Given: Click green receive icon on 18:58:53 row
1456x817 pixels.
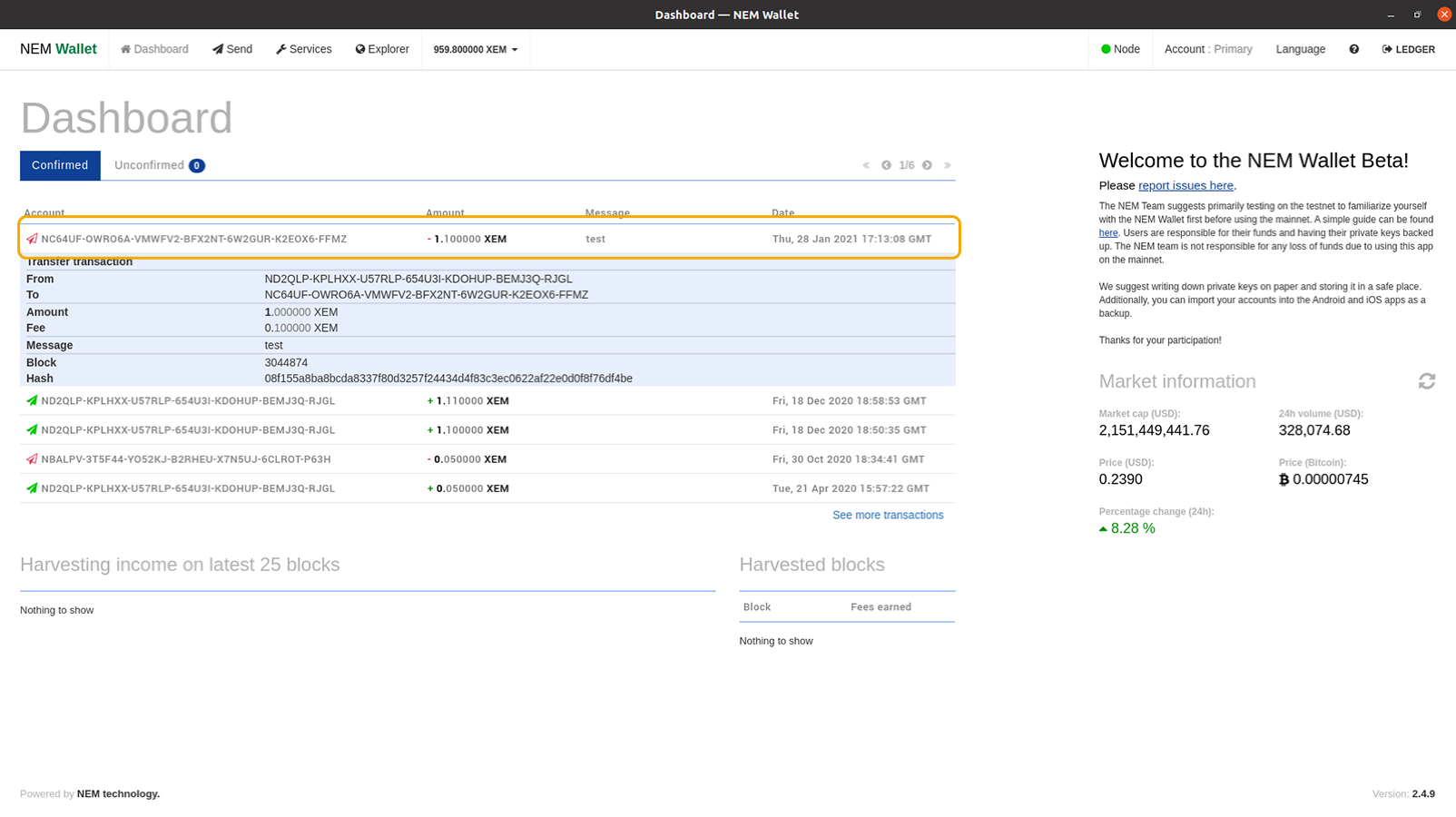Looking at the screenshot, I should (32, 400).
